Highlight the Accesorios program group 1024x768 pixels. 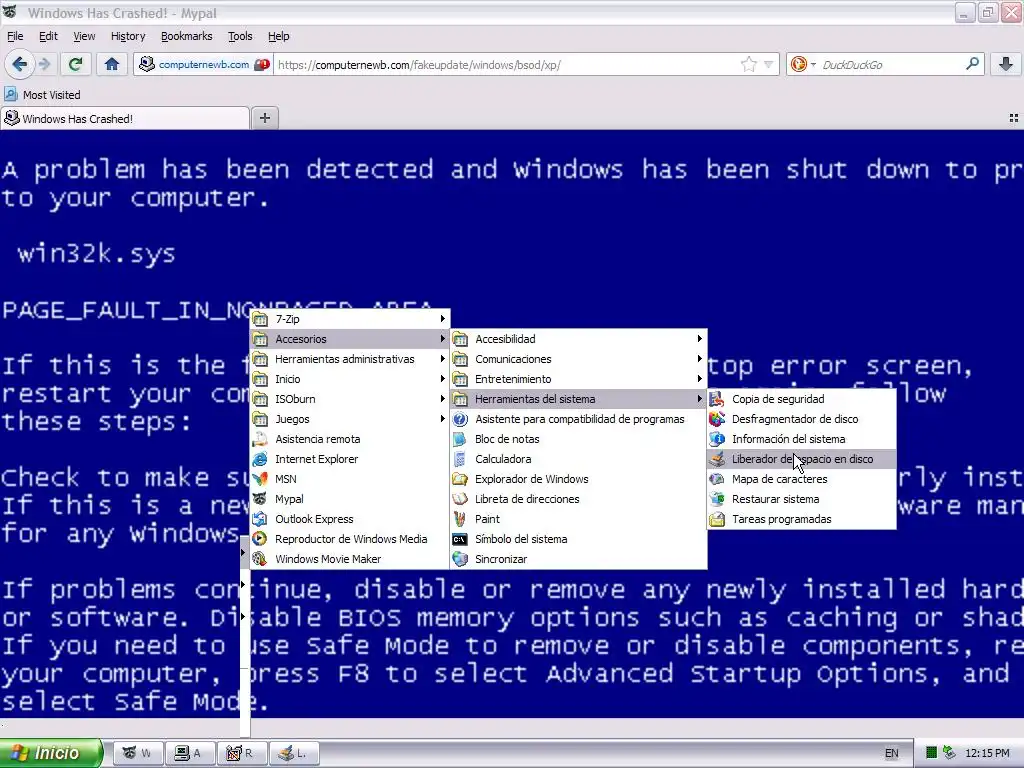pos(350,339)
